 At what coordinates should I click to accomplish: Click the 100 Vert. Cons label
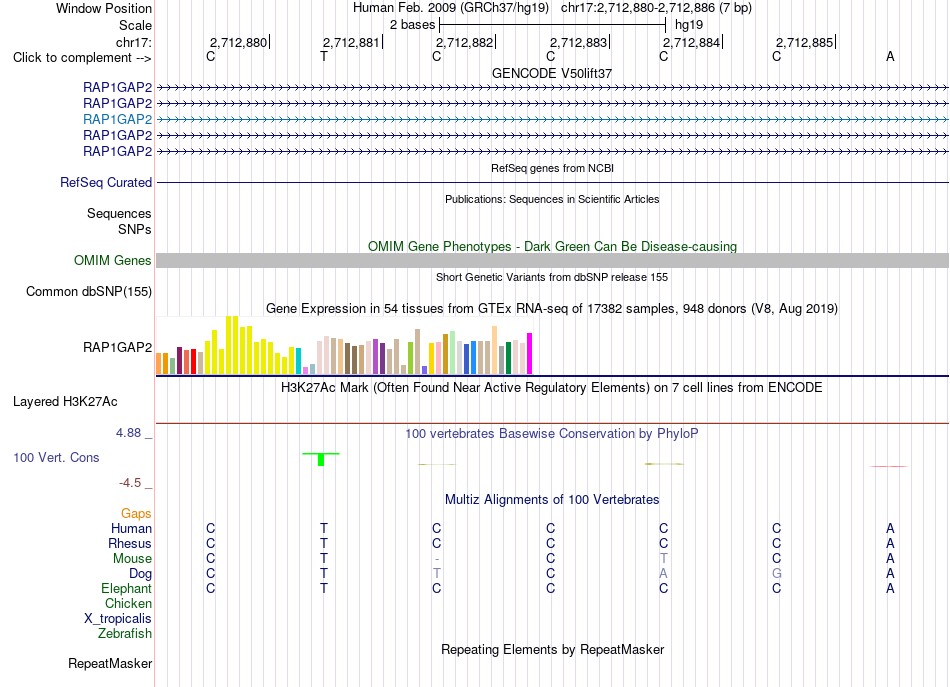(x=56, y=457)
